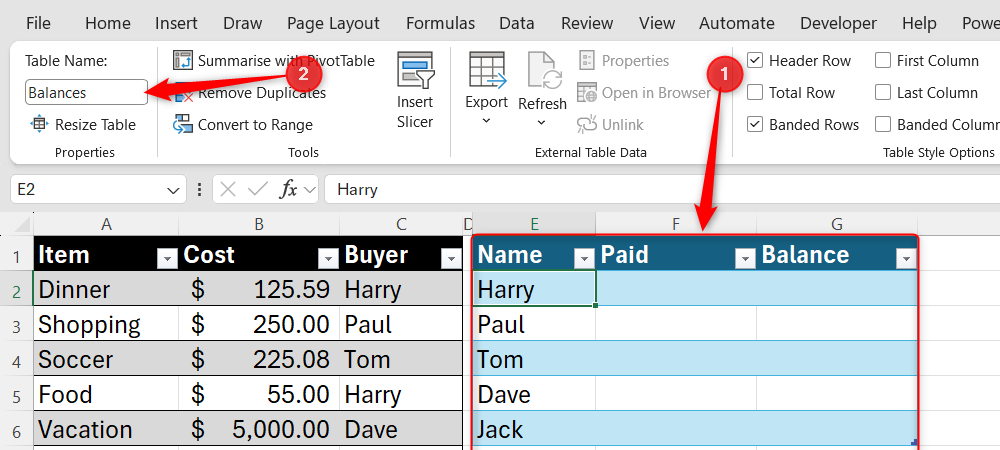Screen dimensions: 1000x450
Task: Select the cell containing Soccer
Action: tap(107, 359)
